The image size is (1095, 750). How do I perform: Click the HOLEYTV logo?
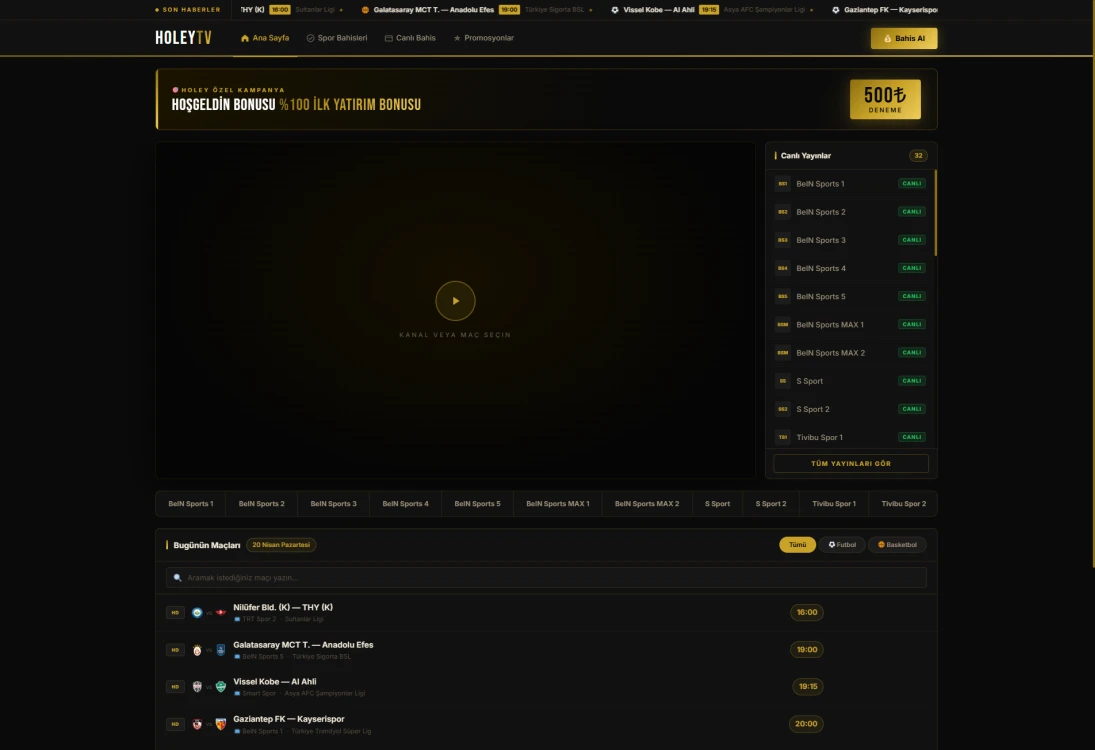click(183, 38)
